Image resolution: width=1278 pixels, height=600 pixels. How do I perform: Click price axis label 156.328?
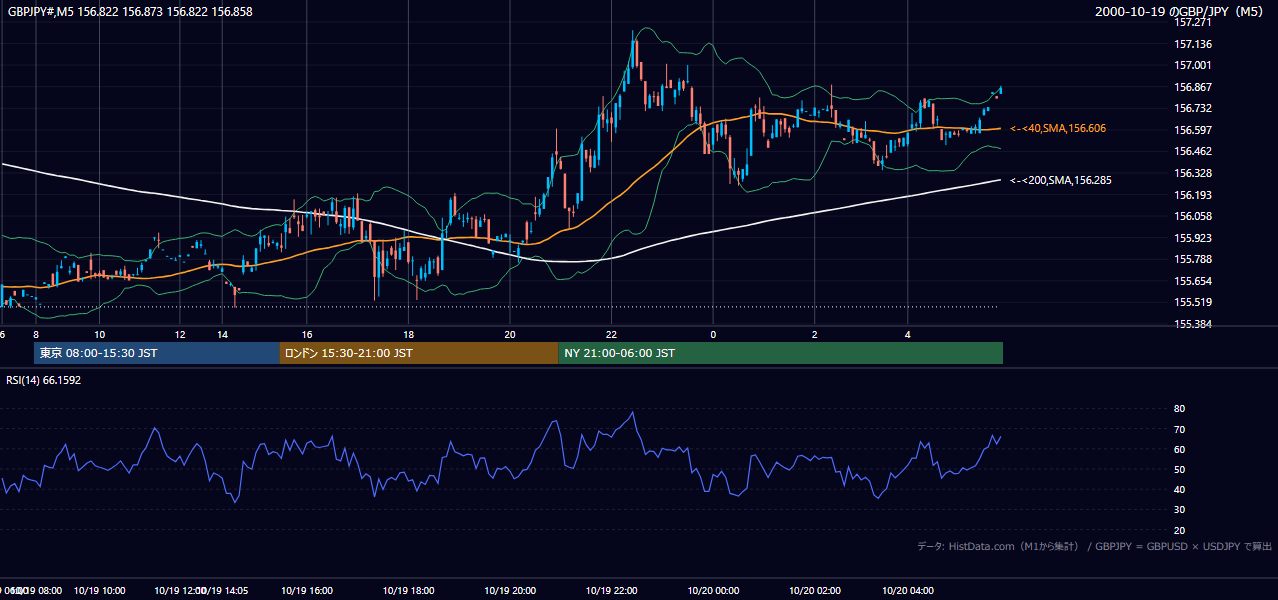tap(1193, 173)
